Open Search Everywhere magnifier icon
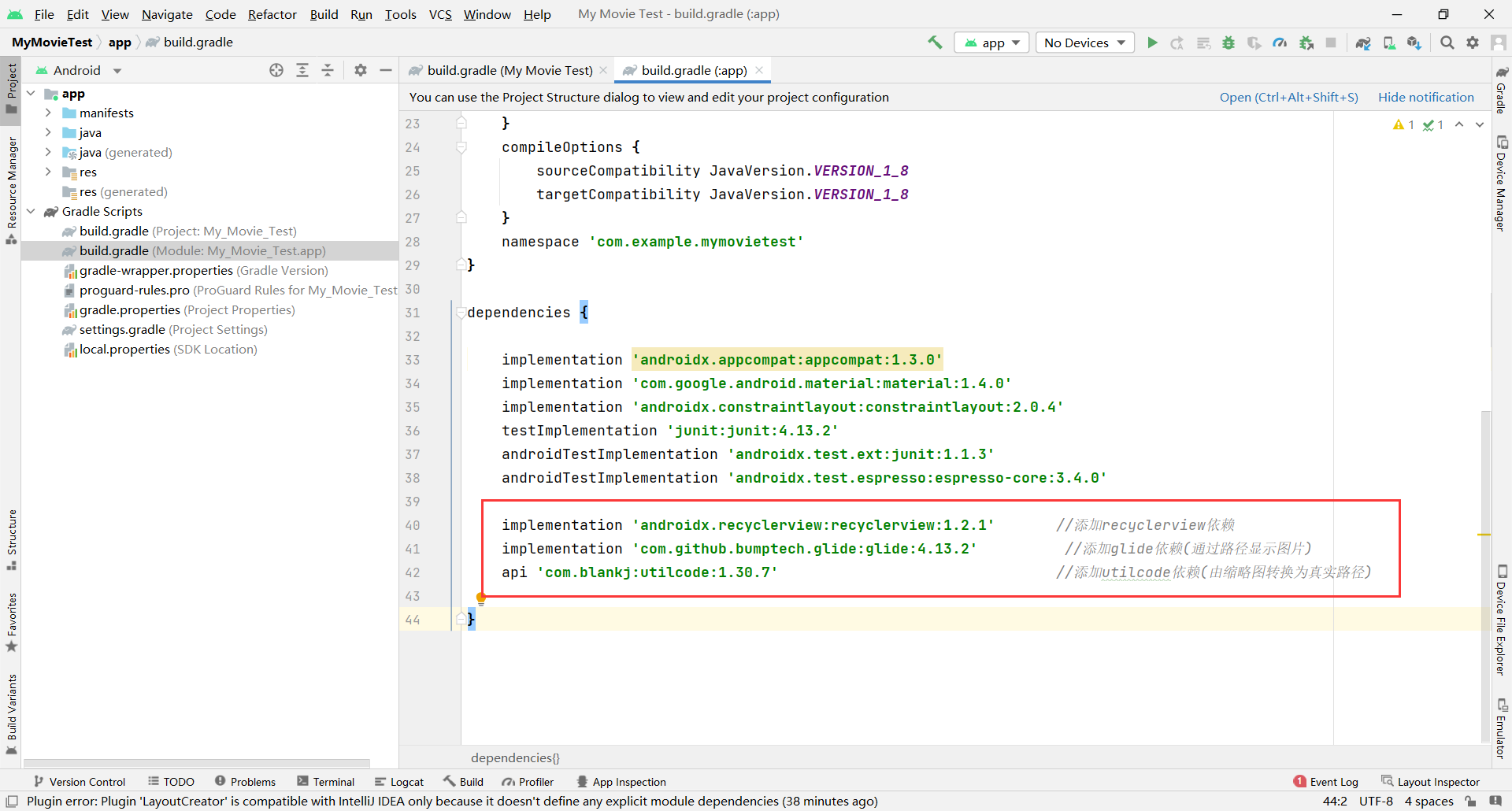Screen dimensions: 1512x811 tap(1447, 43)
